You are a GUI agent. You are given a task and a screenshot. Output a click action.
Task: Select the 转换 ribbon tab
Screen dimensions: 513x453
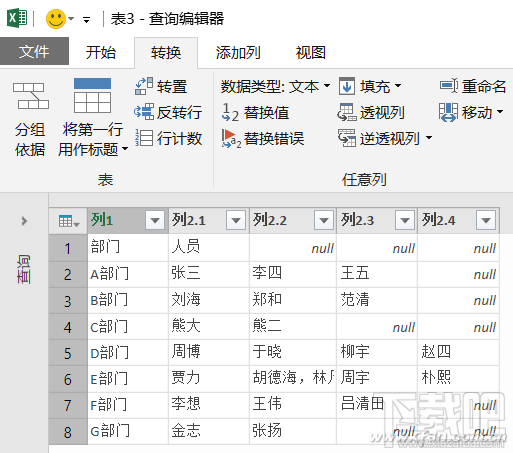coord(166,53)
